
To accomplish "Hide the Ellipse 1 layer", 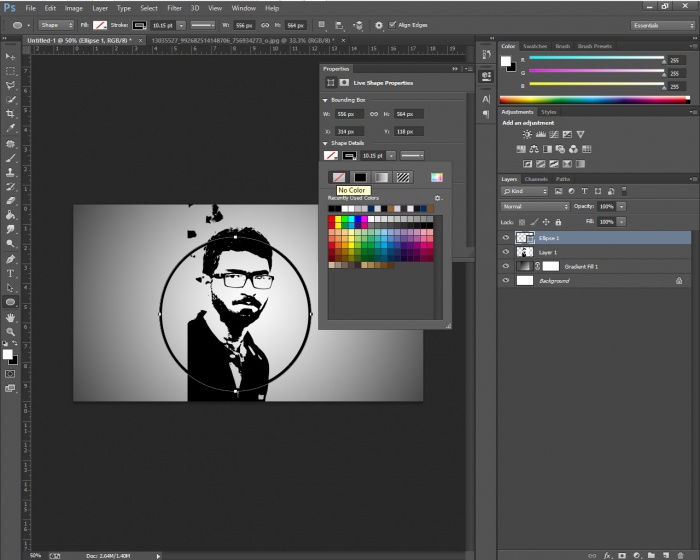I will coord(505,238).
